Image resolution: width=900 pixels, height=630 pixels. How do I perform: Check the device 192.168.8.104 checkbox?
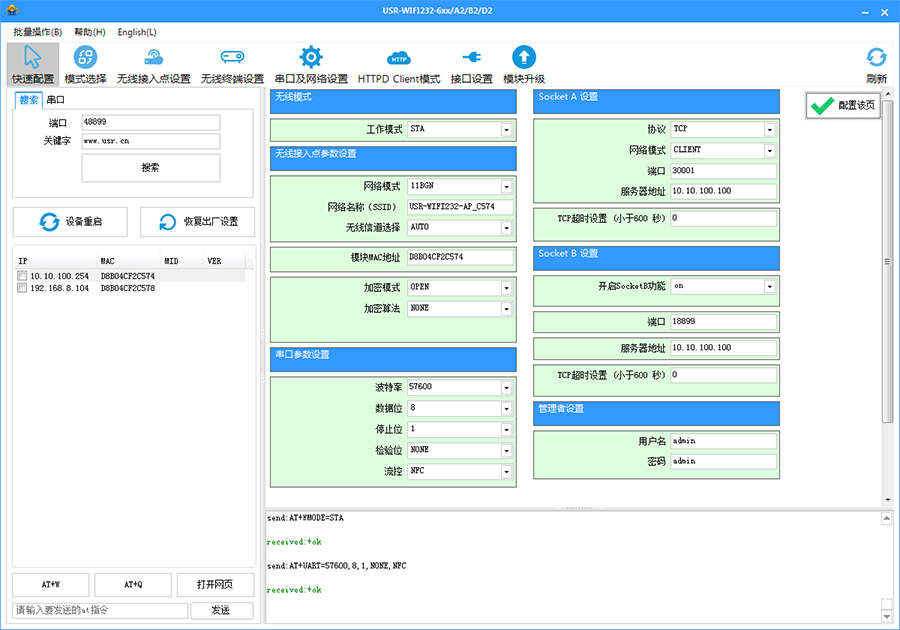pos(22,288)
